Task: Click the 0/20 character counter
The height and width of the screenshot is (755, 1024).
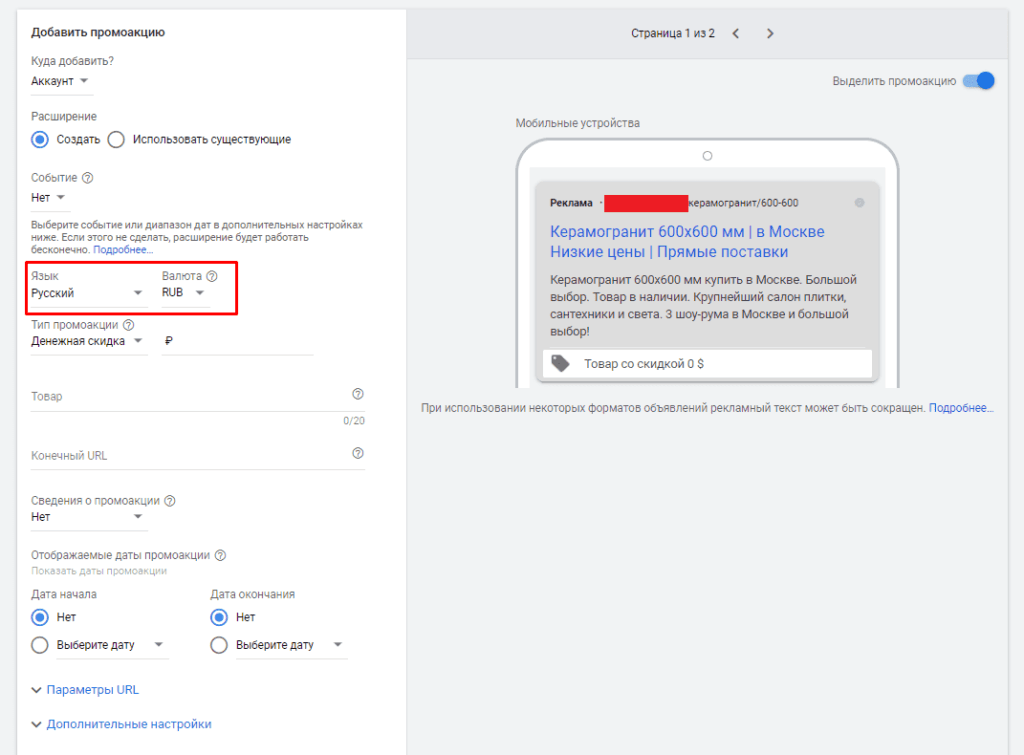Action: (354, 421)
